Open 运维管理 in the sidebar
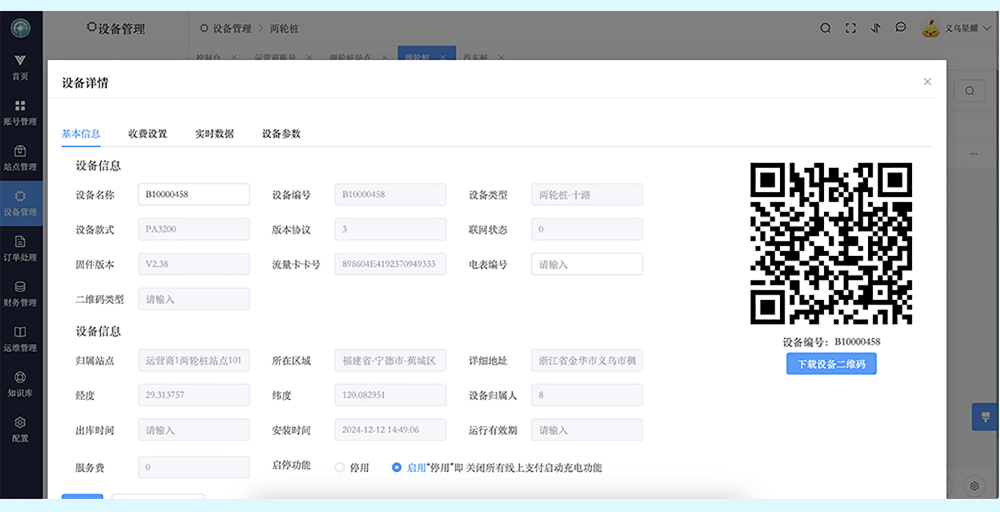Image resolution: width=1000 pixels, height=512 pixels. click(x=20, y=339)
